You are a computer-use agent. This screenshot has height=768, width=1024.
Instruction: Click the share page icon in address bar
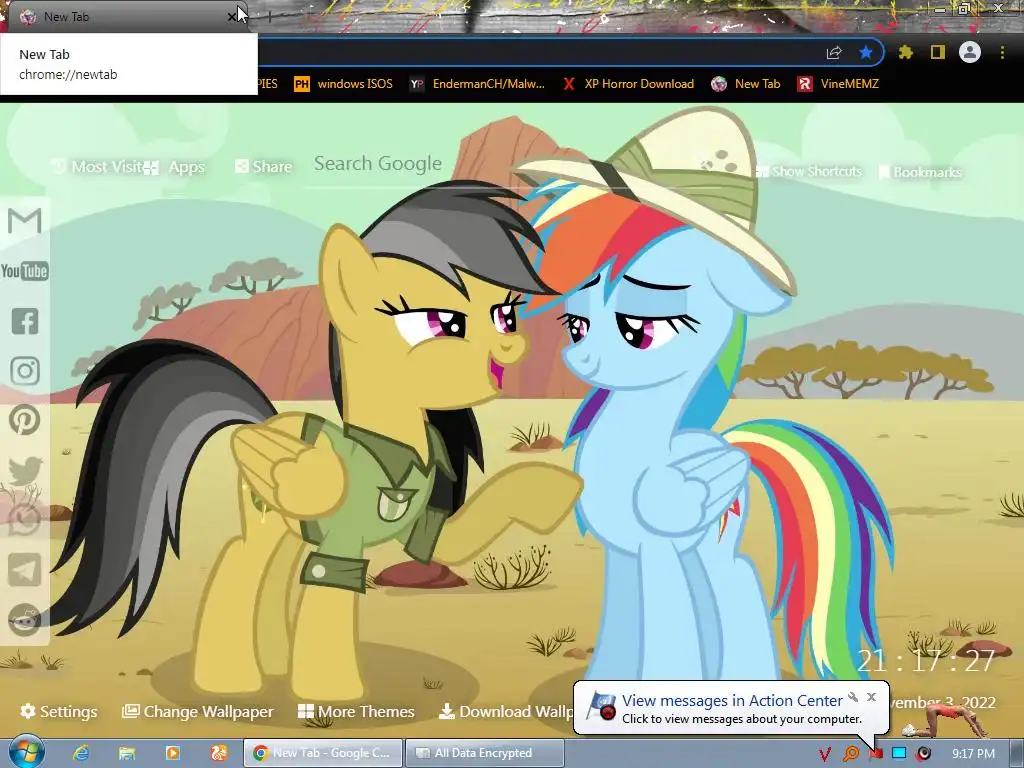point(834,53)
